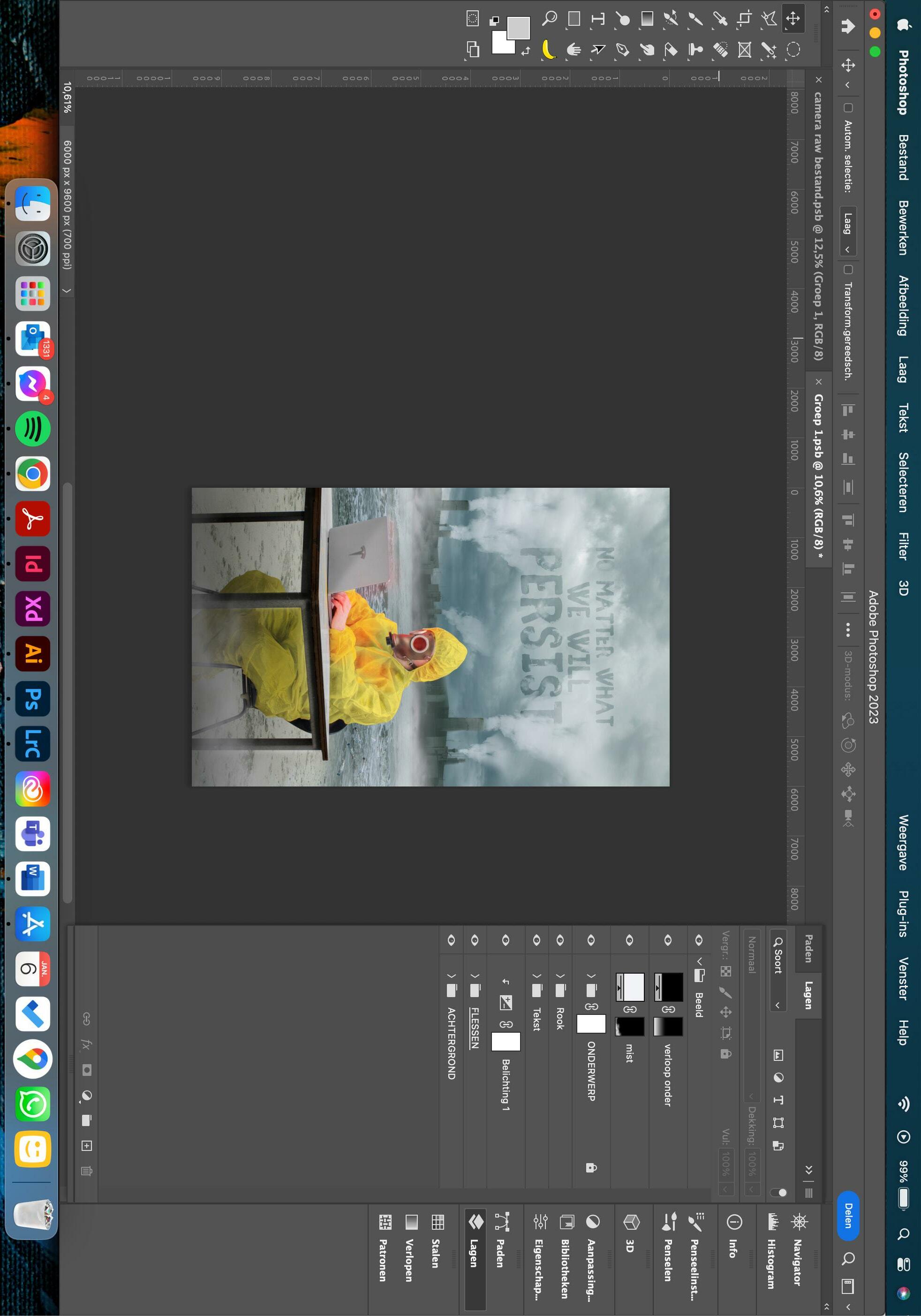Expand the ACHTERGROND layer group
This screenshot has width=921, height=1316.
(x=452, y=976)
